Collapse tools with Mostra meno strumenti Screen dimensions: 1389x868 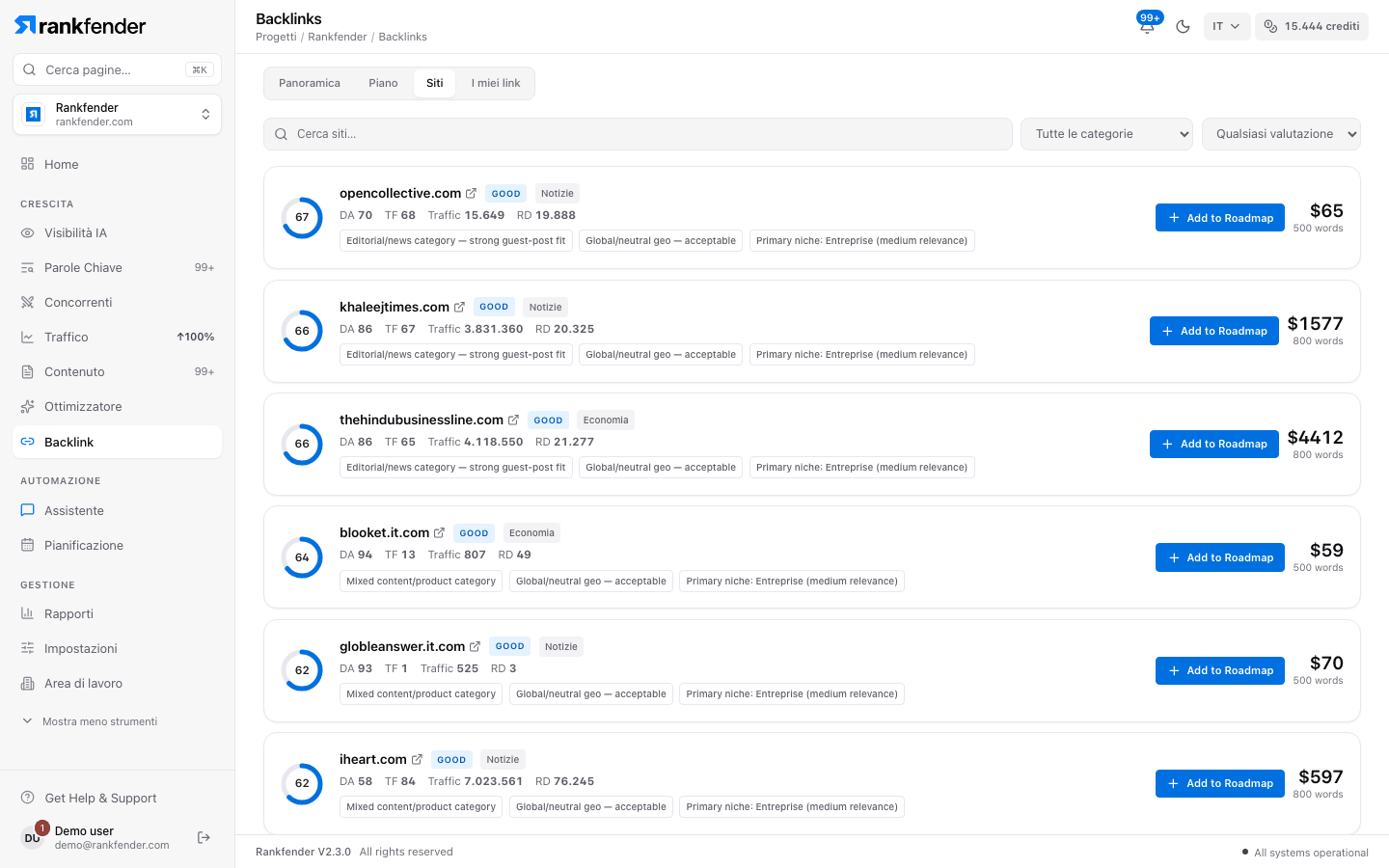[90, 721]
